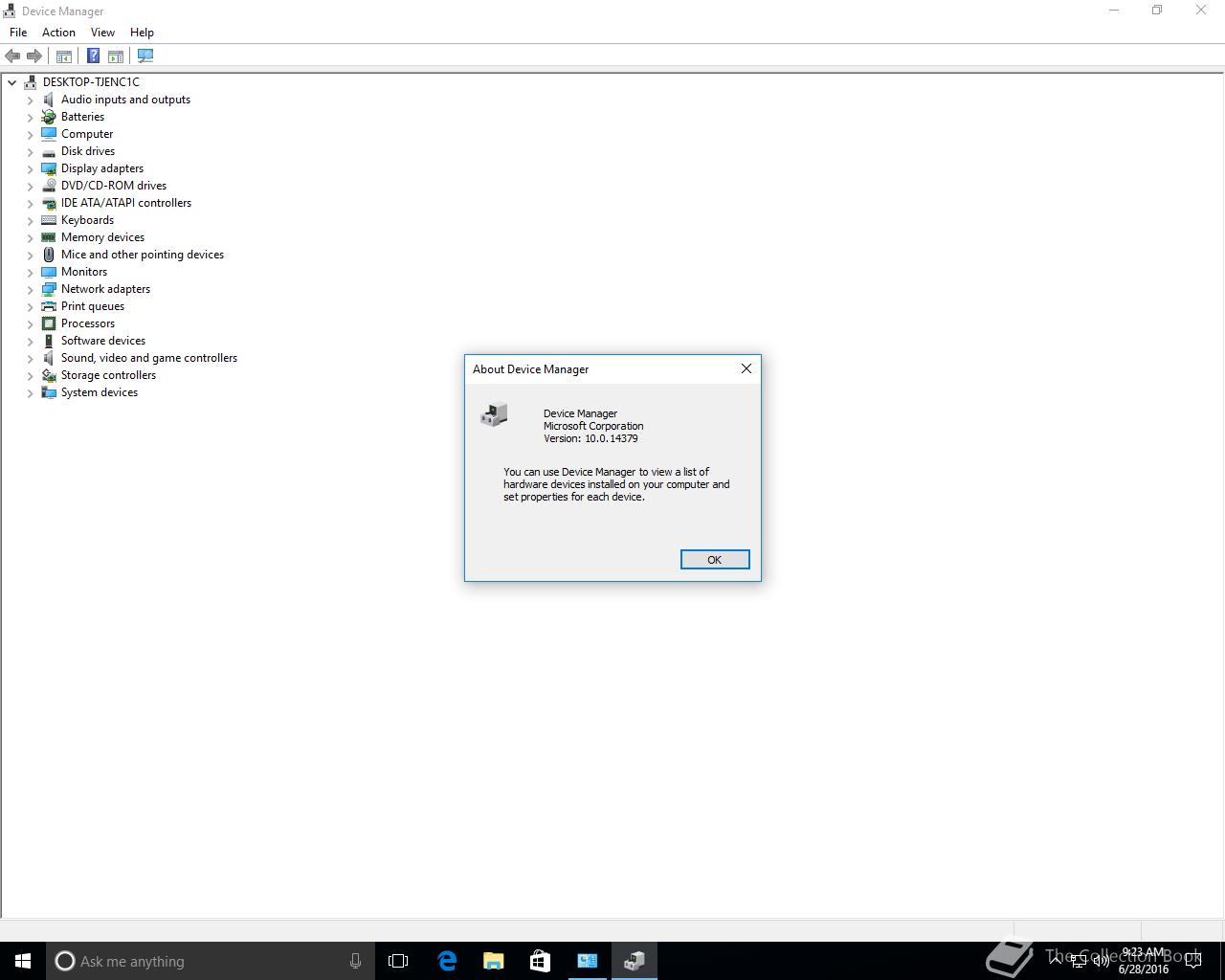Open File Explorer from the taskbar

click(x=494, y=961)
